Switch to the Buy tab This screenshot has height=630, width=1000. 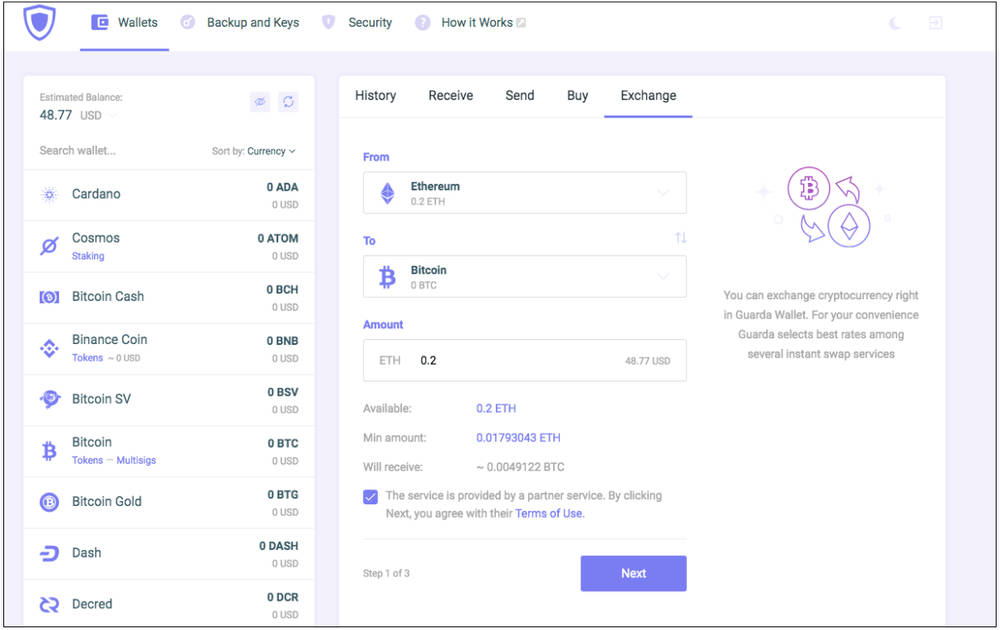(x=577, y=96)
